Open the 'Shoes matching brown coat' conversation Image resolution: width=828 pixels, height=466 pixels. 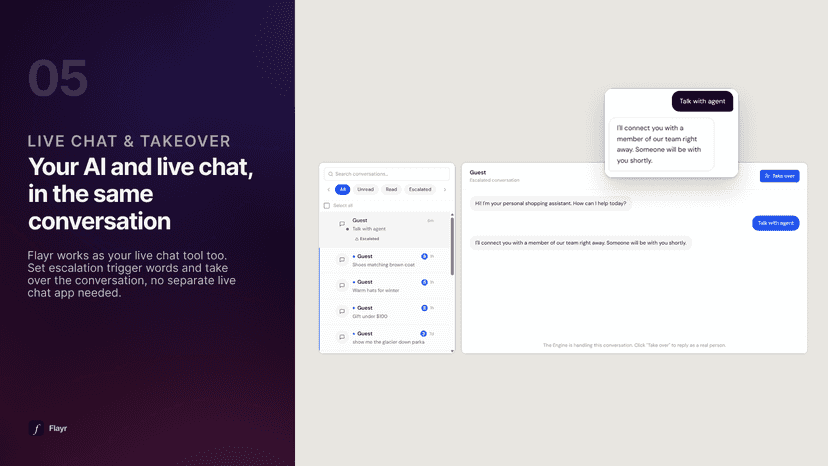(385, 260)
